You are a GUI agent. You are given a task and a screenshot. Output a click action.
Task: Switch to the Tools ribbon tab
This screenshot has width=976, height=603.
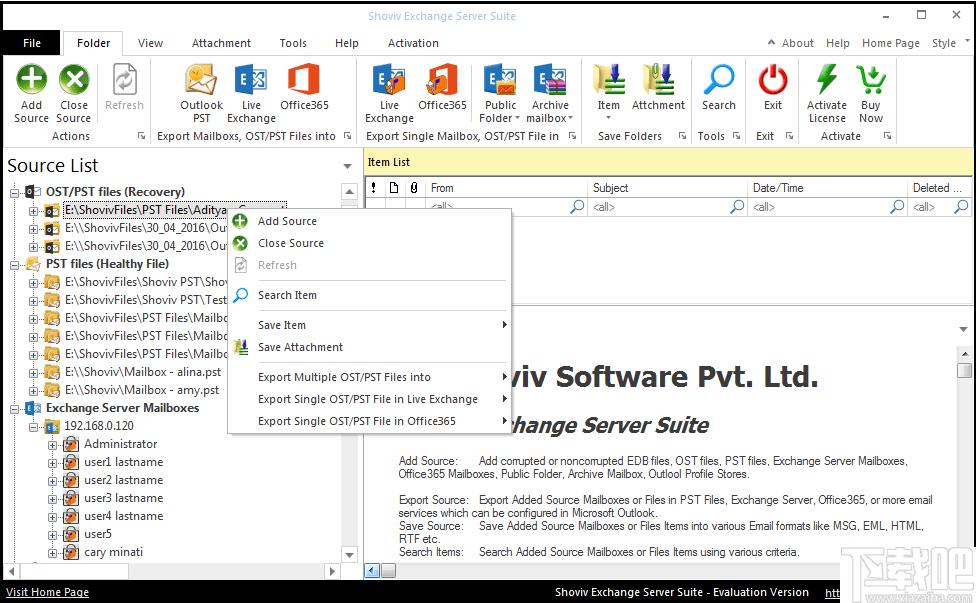point(293,43)
